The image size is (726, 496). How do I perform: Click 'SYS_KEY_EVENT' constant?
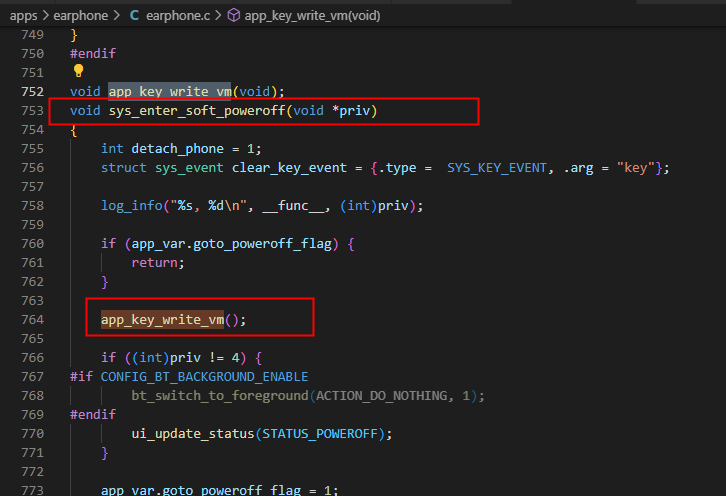click(497, 168)
